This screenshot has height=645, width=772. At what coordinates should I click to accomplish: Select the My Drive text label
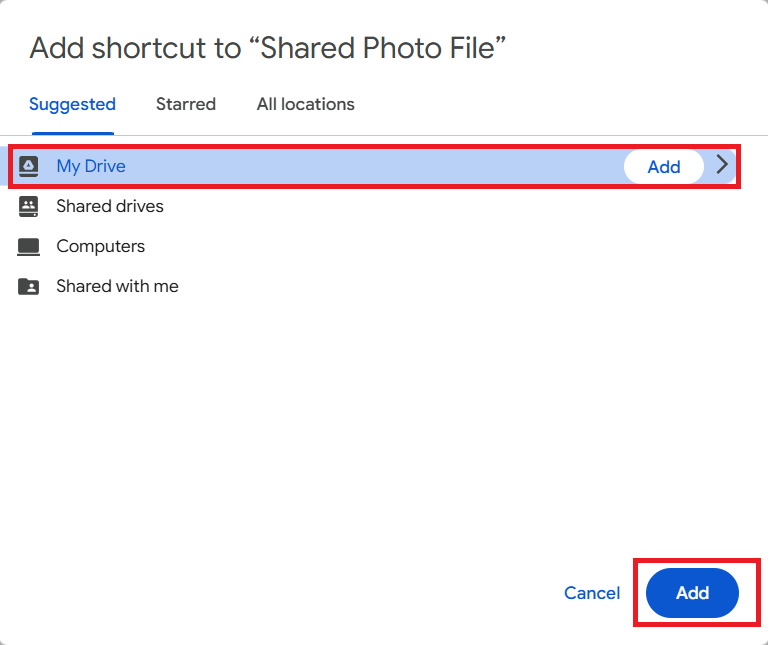tap(91, 166)
